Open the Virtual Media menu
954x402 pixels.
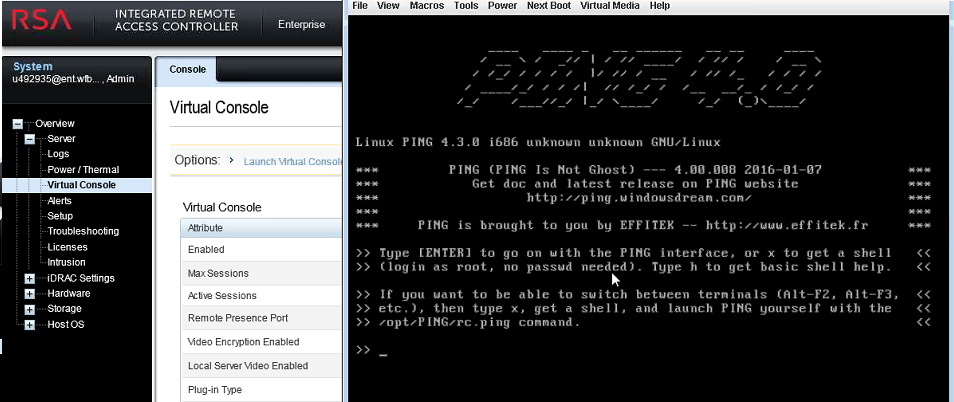point(610,6)
